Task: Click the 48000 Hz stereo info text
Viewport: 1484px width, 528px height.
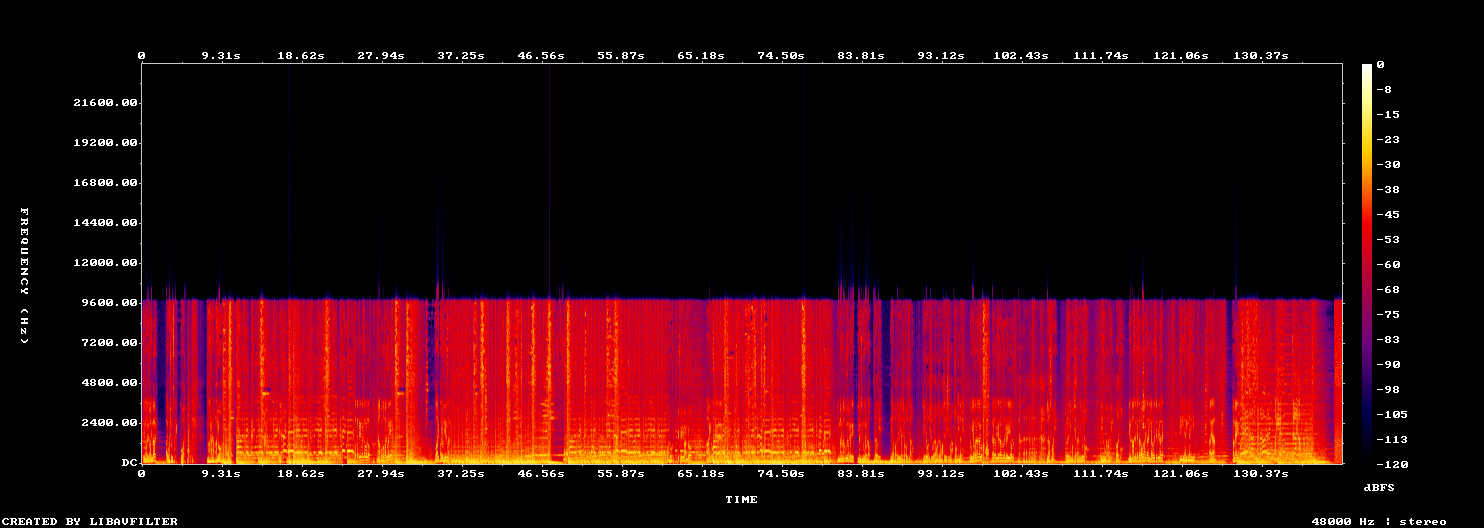Action: pos(1379,521)
